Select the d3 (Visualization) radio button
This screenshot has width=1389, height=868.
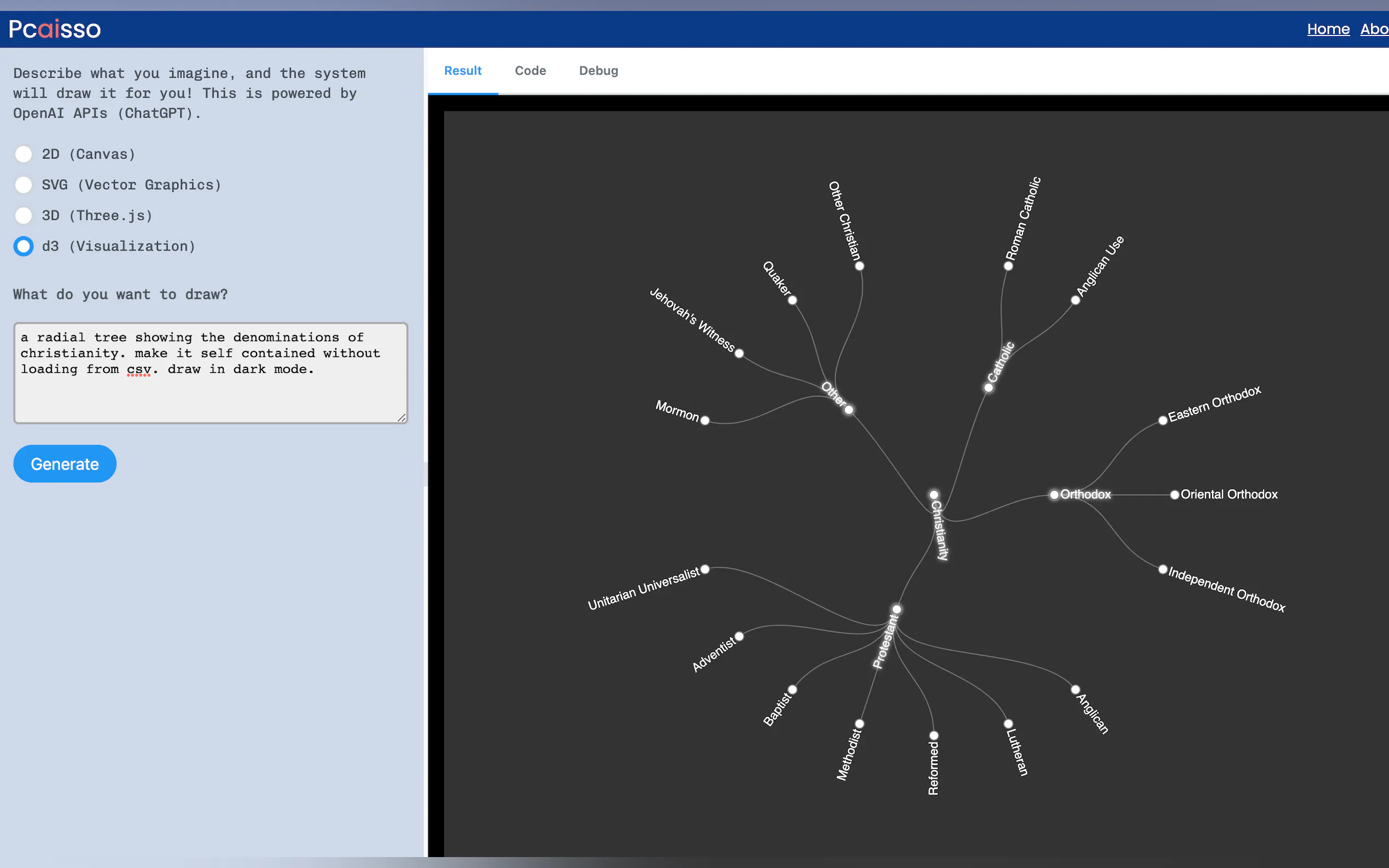tap(24, 247)
